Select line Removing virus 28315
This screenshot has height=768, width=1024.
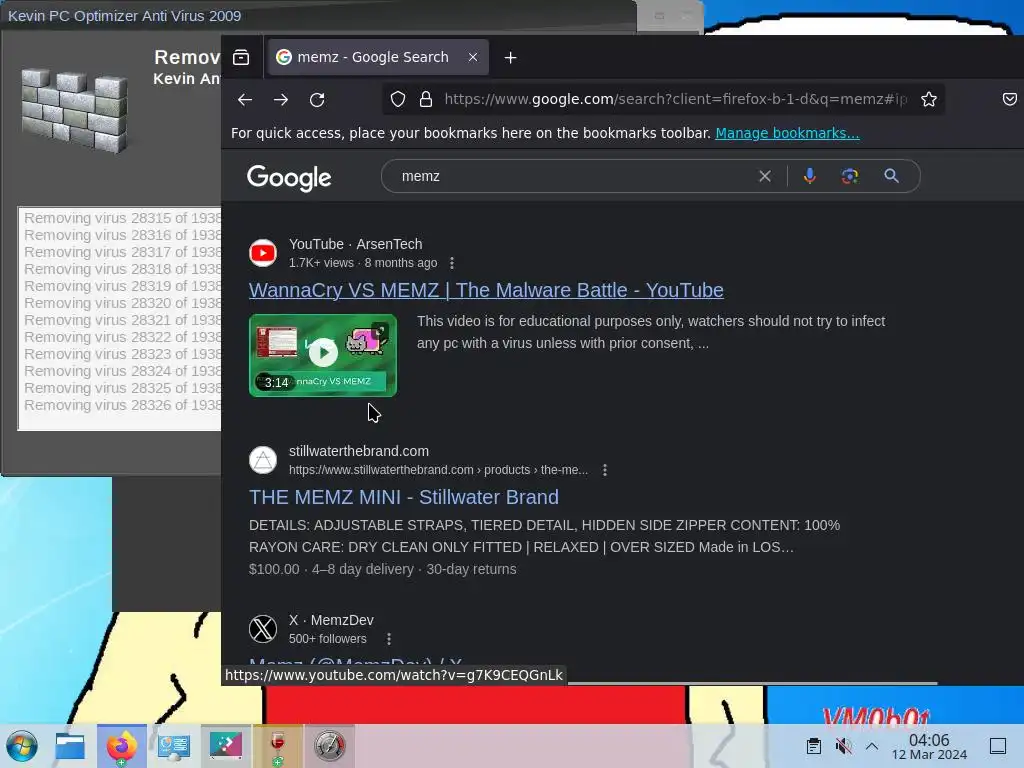pyautogui.click(x=122, y=218)
